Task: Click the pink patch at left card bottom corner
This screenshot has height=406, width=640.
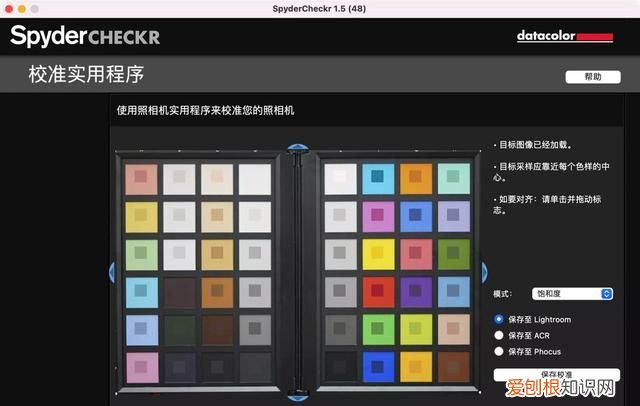Action: tap(142, 368)
